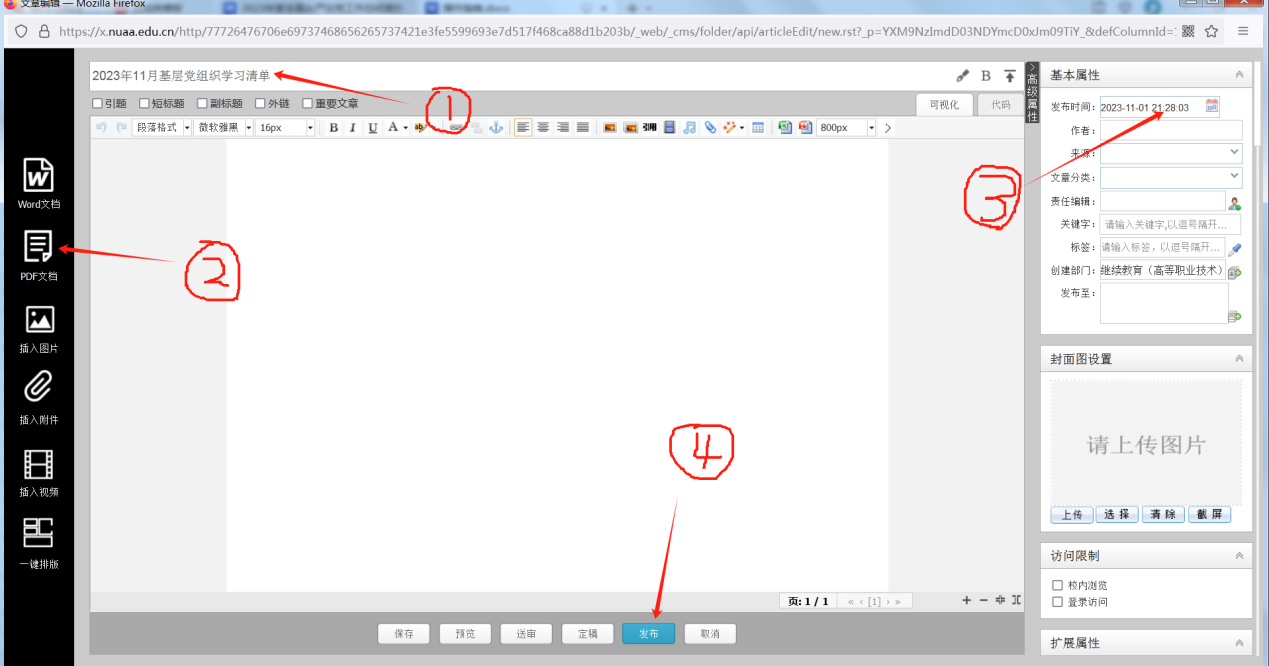Open the 插入视频 film icon
1269x666 pixels.
pos(39,465)
